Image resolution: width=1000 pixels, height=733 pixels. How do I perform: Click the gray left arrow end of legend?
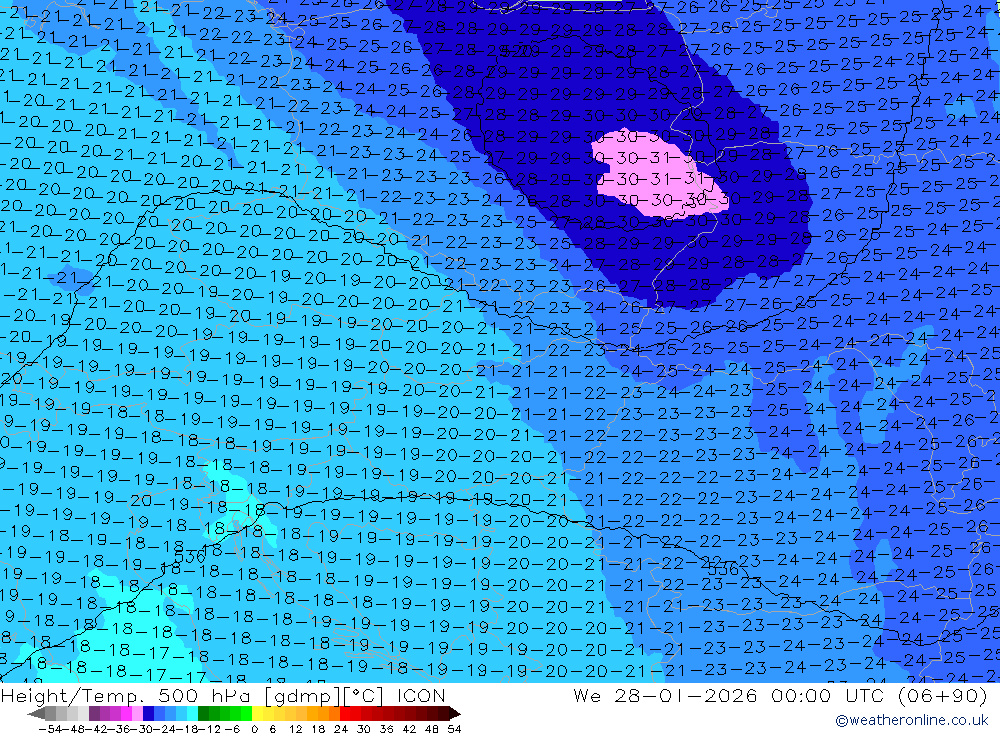tap(36, 713)
